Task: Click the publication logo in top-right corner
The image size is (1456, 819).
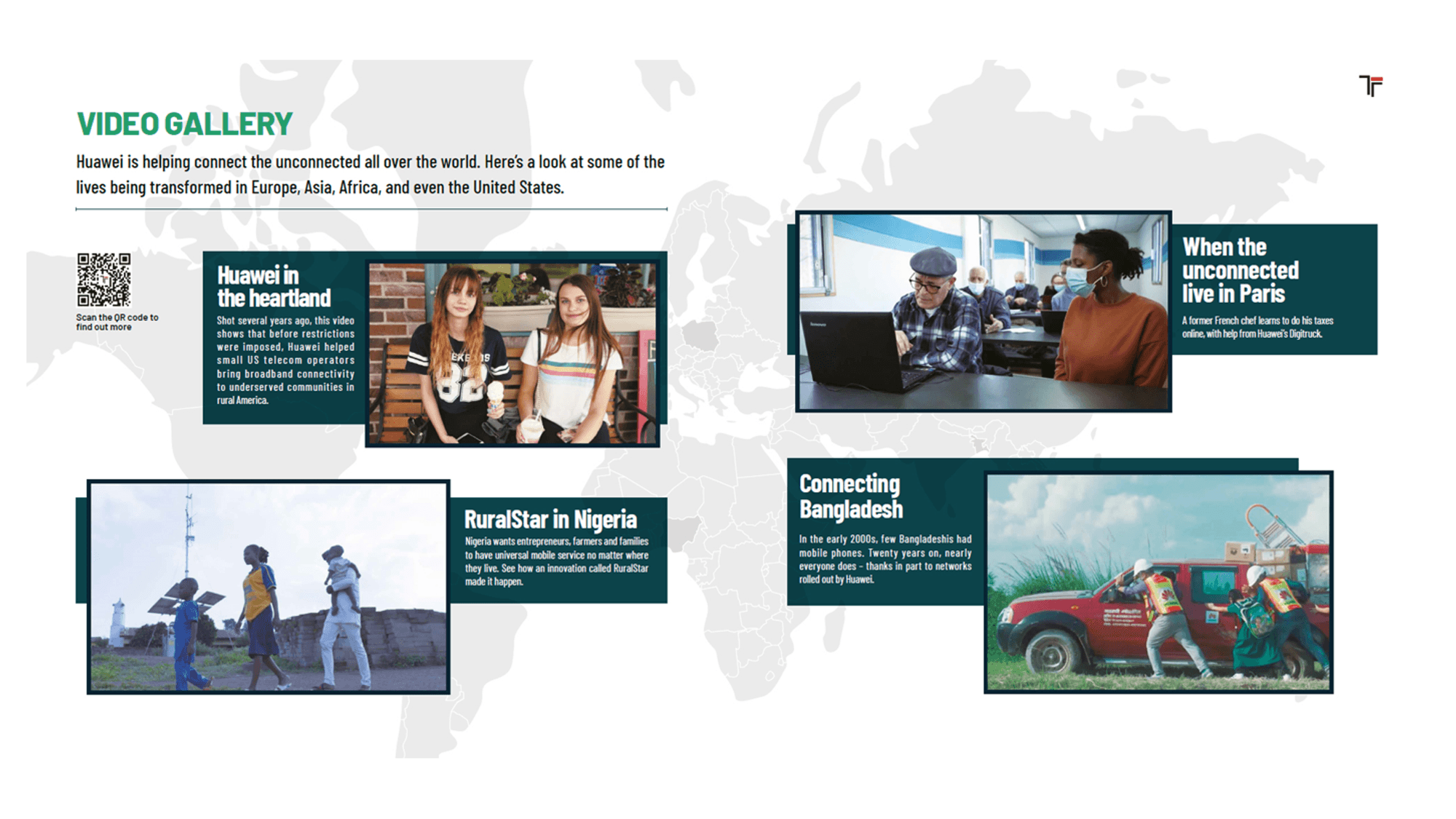Action: coord(1372,85)
